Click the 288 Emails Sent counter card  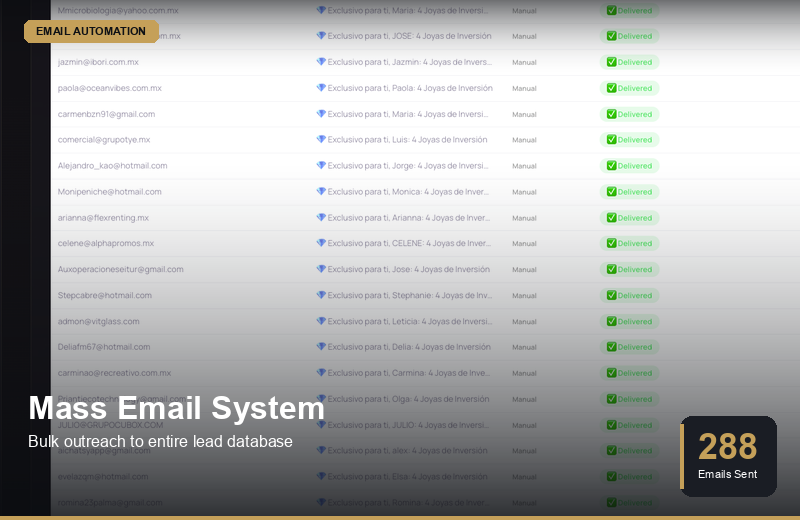click(x=728, y=456)
